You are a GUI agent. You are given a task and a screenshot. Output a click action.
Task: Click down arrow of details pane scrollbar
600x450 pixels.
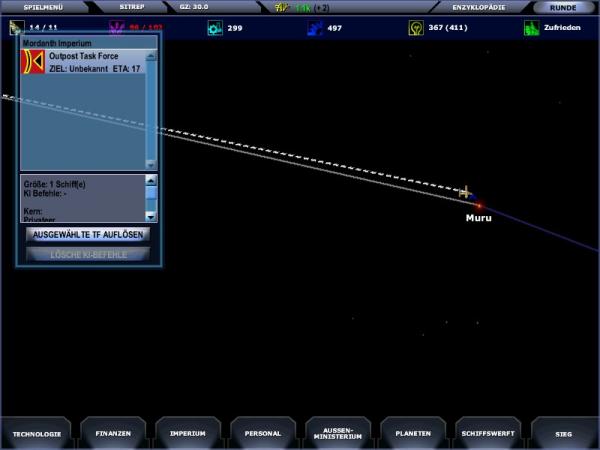click(151, 217)
